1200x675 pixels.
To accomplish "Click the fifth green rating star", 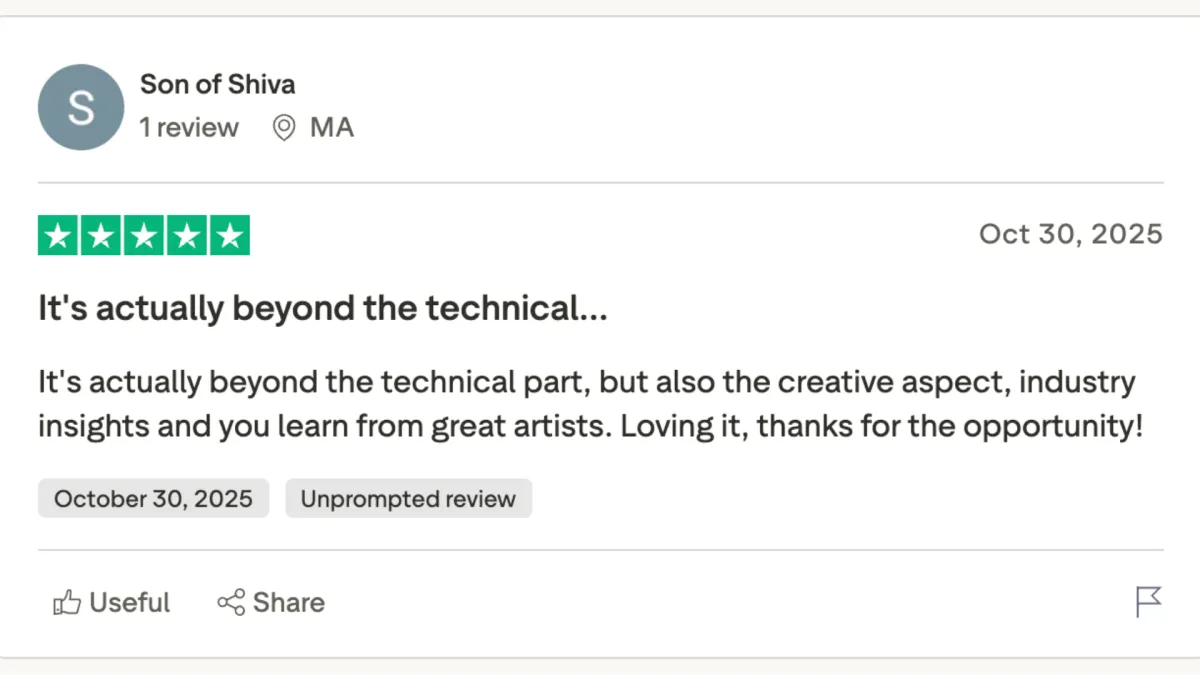I will pos(230,236).
